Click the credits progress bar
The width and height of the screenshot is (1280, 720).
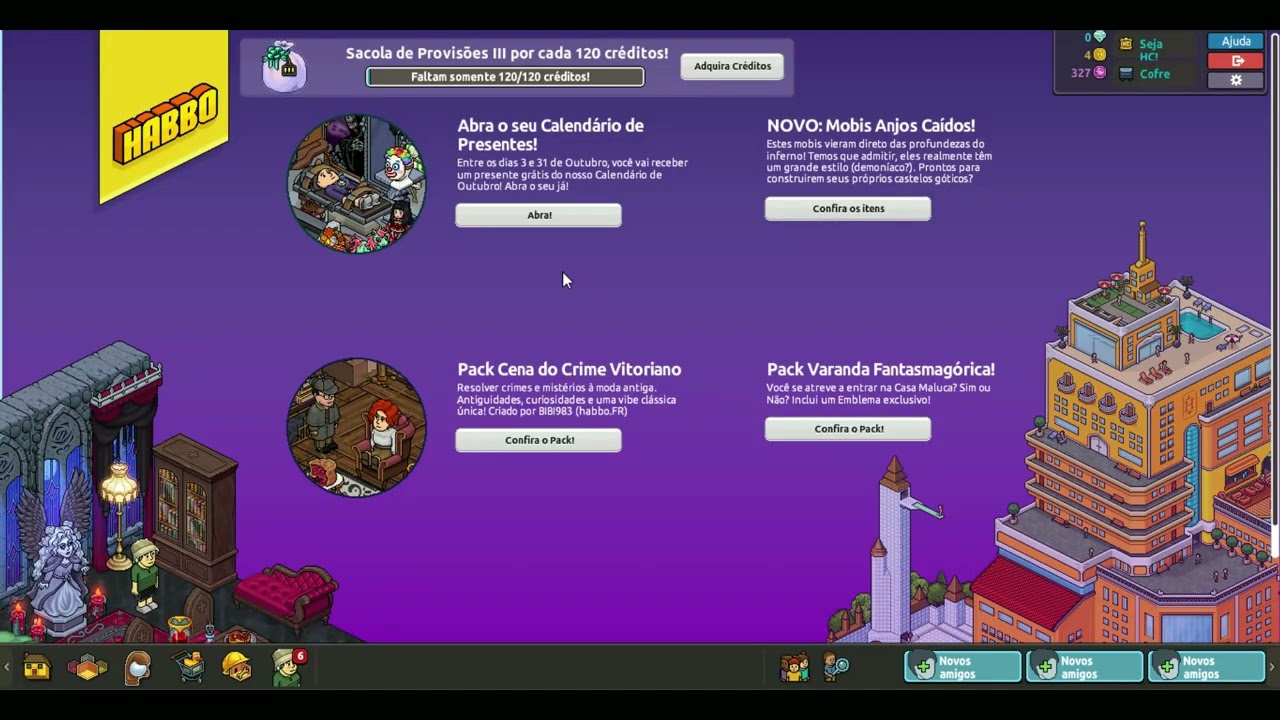click(505, 77)
